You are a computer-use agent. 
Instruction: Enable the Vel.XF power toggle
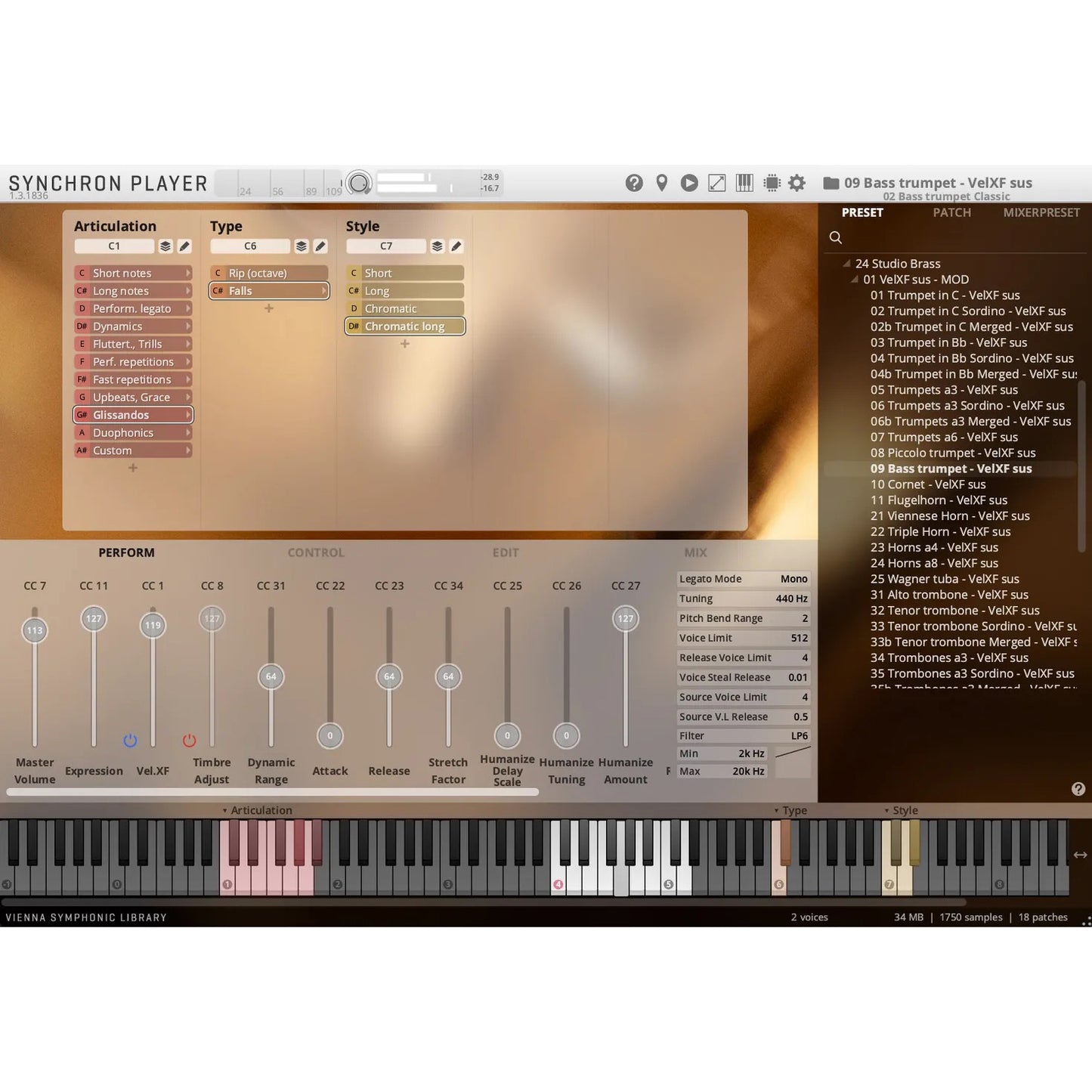pos(129,741)
